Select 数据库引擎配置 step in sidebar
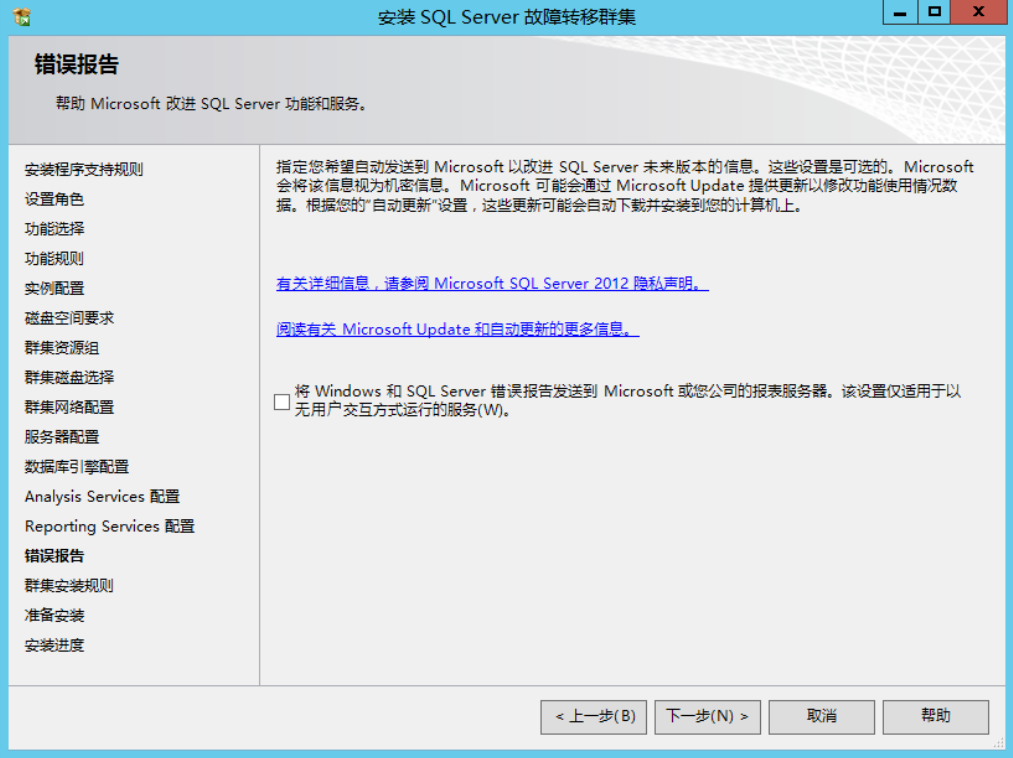This screenshot has height=758, width=1013. pyautogui.click(x=77, y=467)
